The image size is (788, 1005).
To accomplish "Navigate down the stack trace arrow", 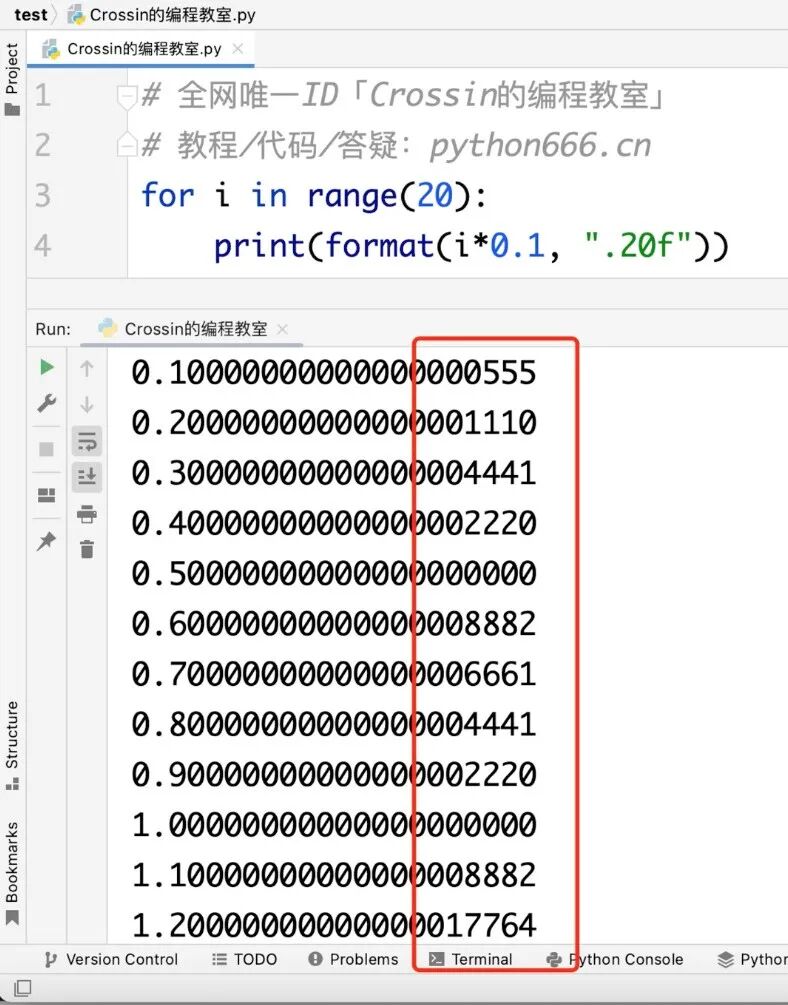I will [87, 404].
